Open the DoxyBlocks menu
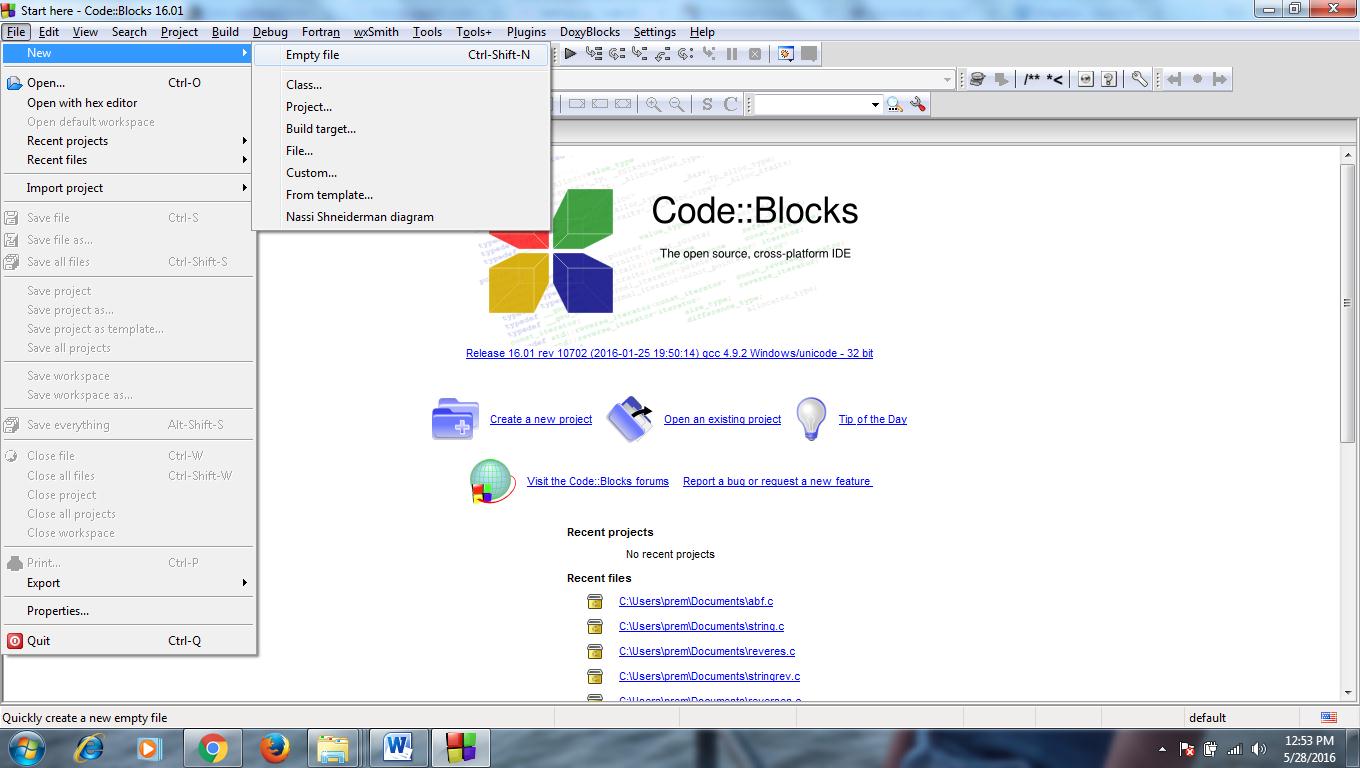The width and height of the screenshot is (1360, 768). 590,32
